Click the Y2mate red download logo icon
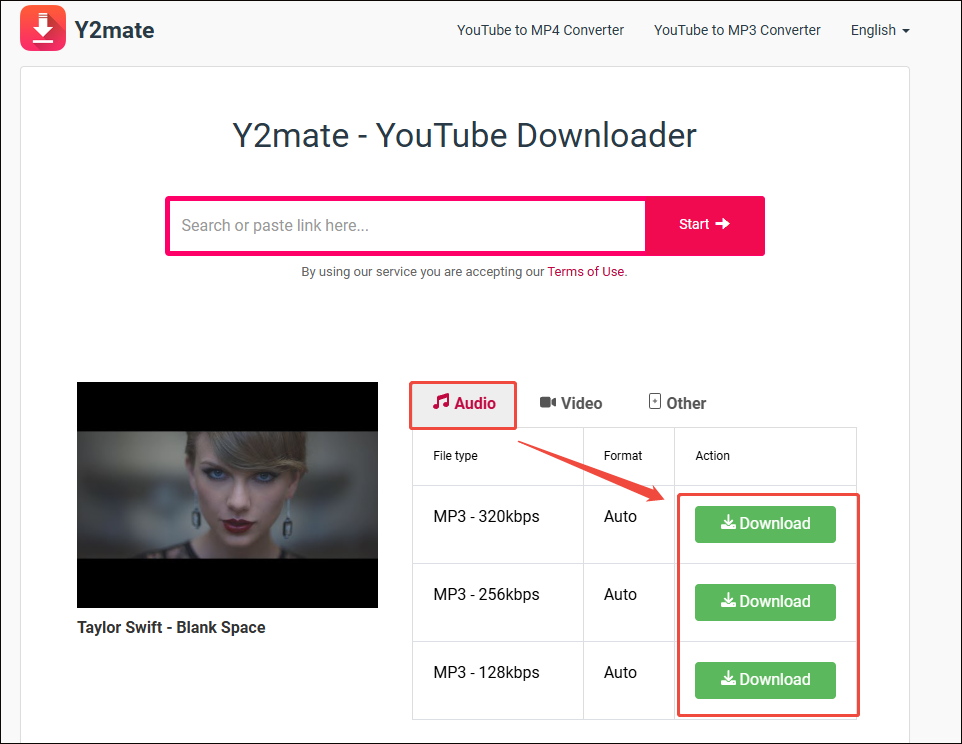The image size is (962, 744). pos(43,28)
